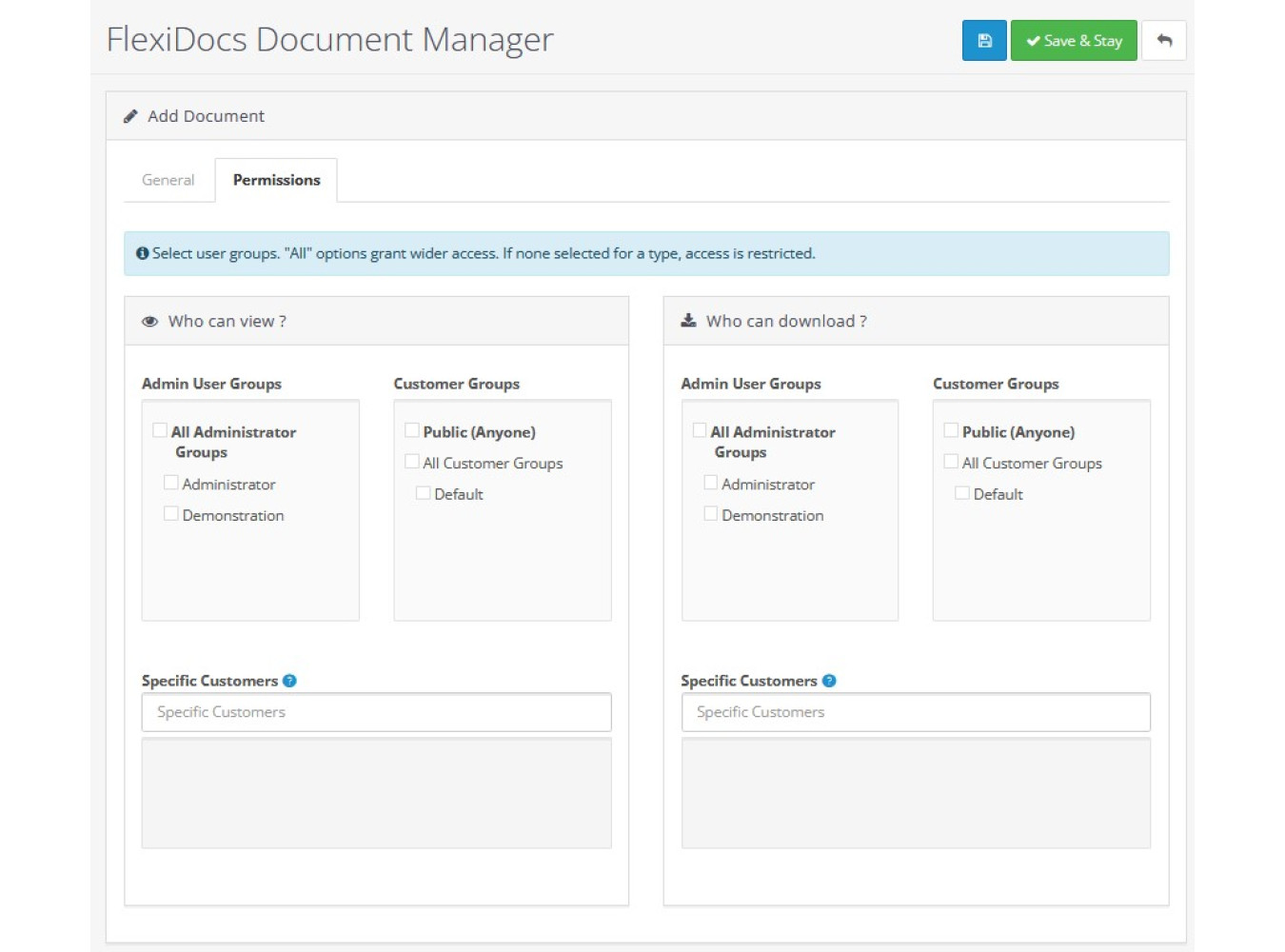This screenshot has width=1285, height=952.
Task: Enable Public (Anyone) for viewing
Action: click(x=412, y=430)
